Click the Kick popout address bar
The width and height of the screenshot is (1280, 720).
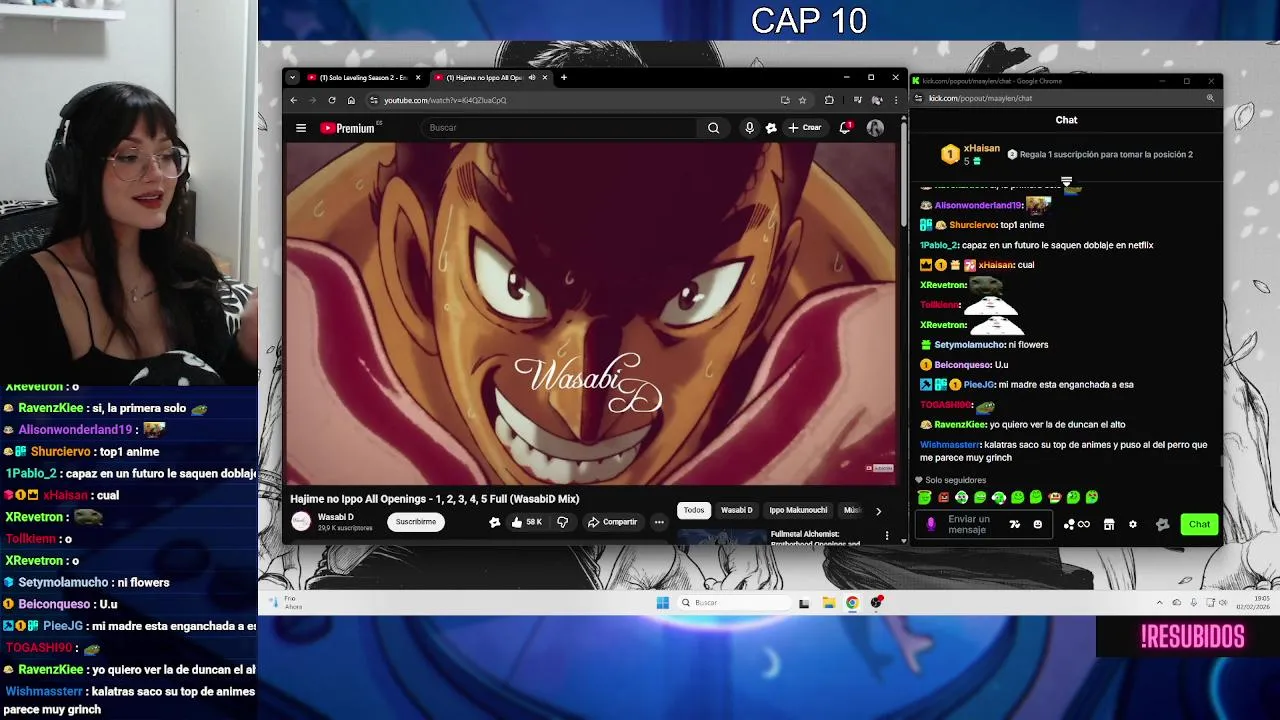[1060, 98]
